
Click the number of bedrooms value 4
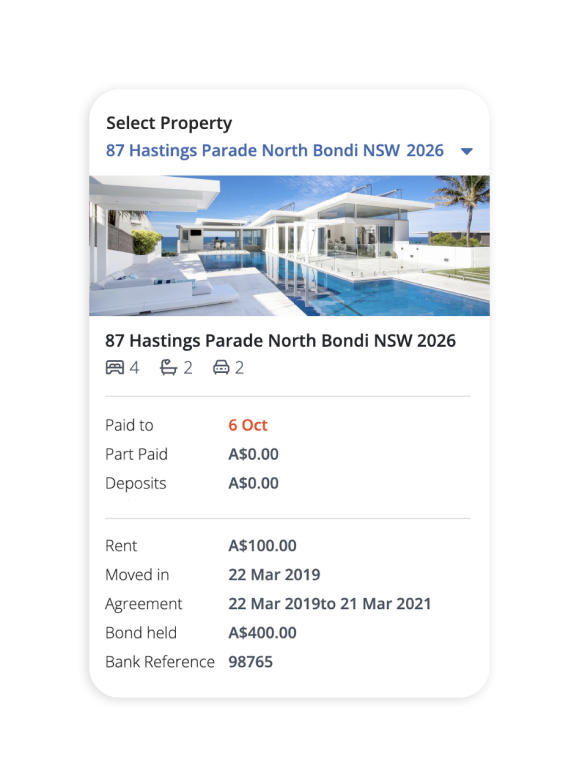[x=134, y=367]
